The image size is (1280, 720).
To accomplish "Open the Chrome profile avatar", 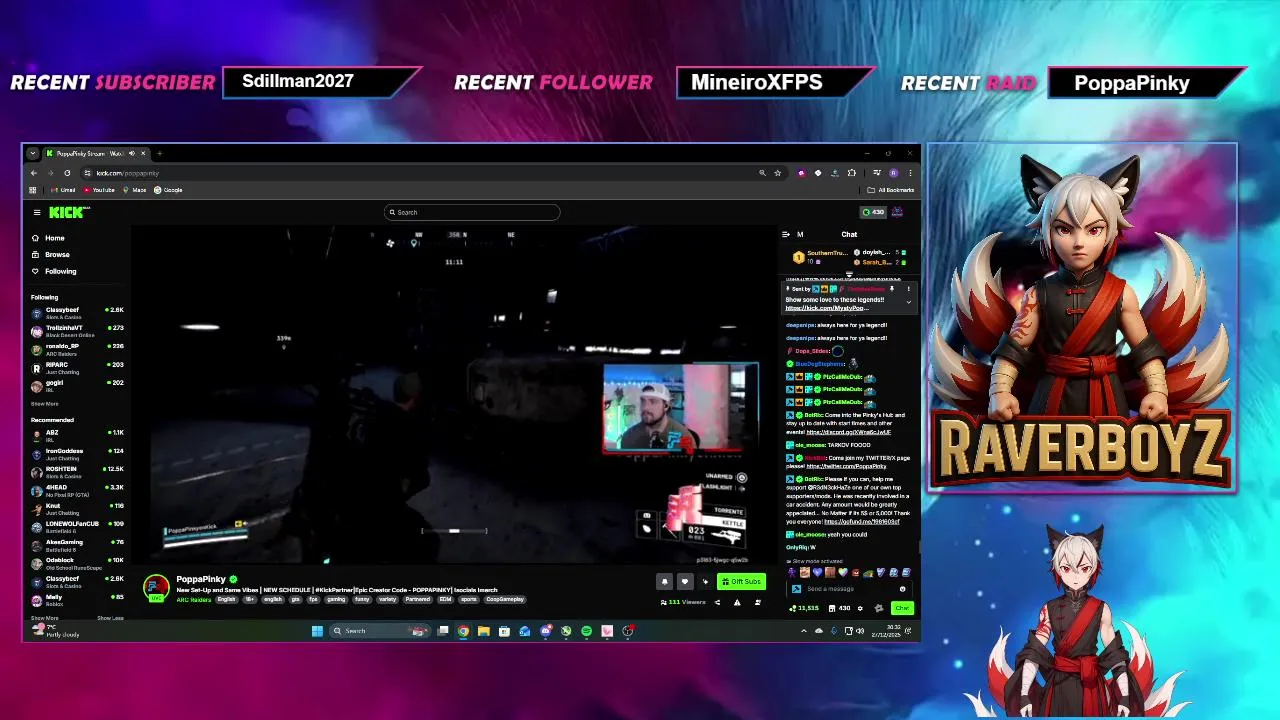I will click(x=893, y=173).
